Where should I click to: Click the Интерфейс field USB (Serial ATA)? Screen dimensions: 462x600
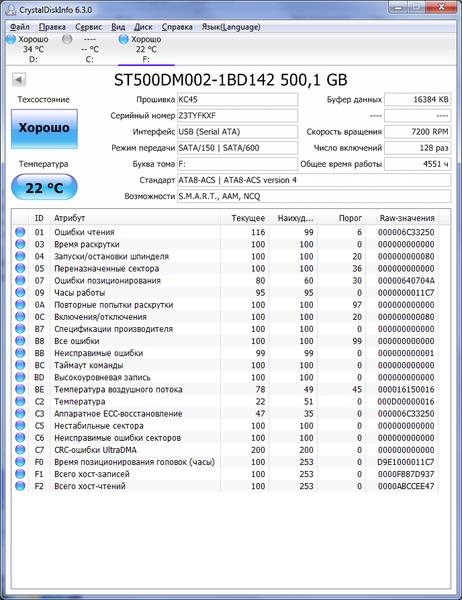pyautogui.click(x=237, y=132)
